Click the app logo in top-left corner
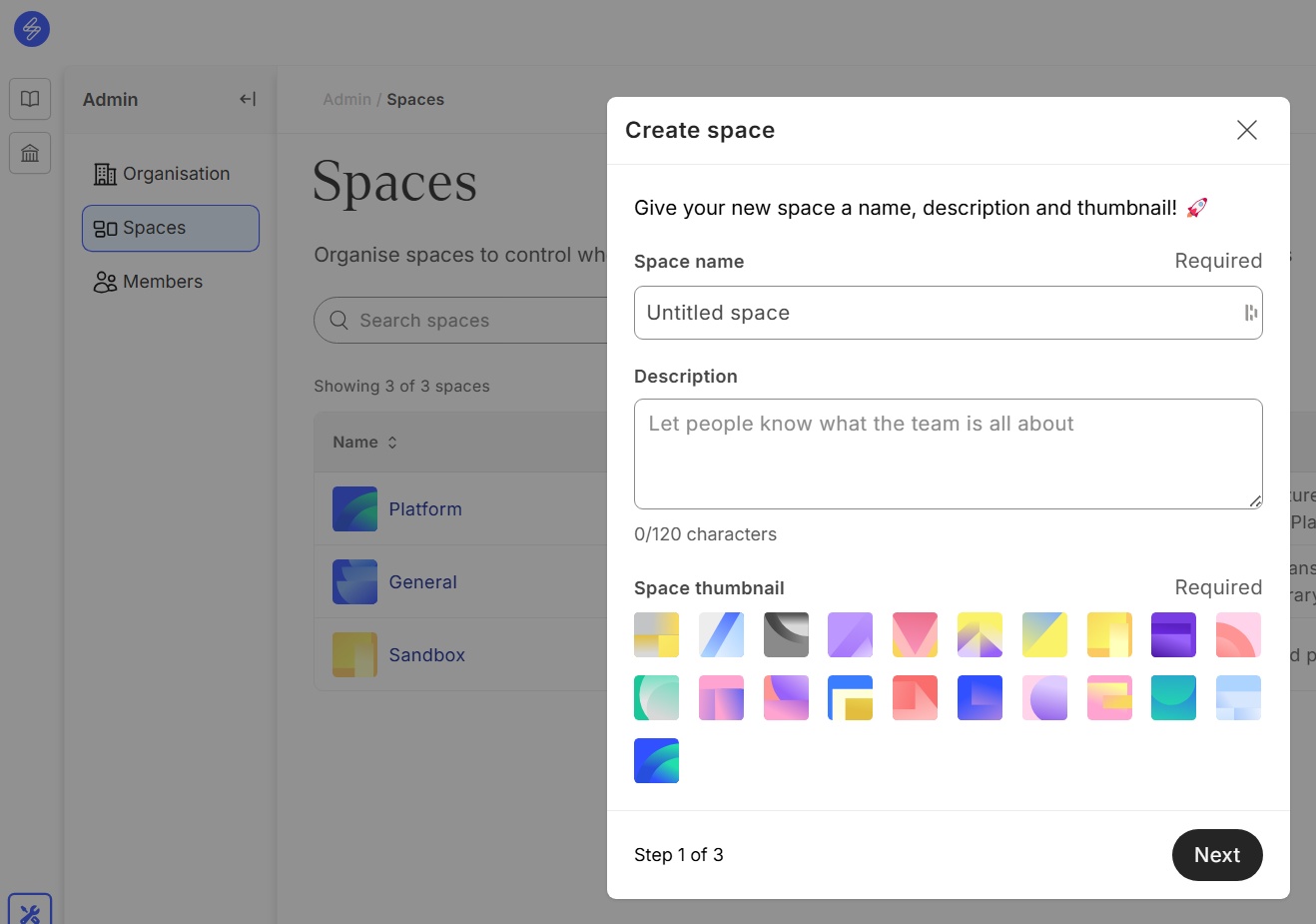 click(32, 29)
